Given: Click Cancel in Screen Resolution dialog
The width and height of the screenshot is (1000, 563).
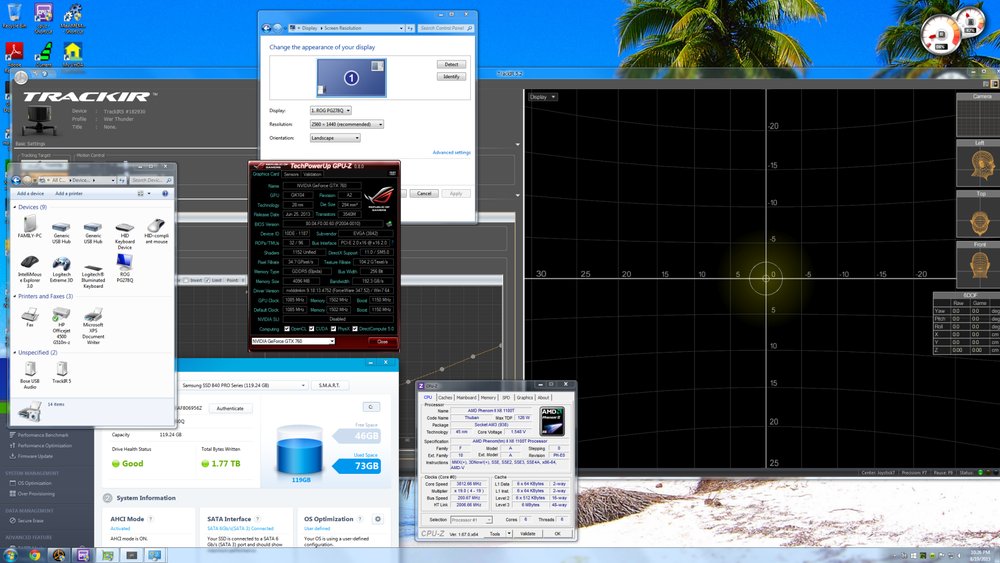Looking at the screenshot, I should (x=424, y=193).
